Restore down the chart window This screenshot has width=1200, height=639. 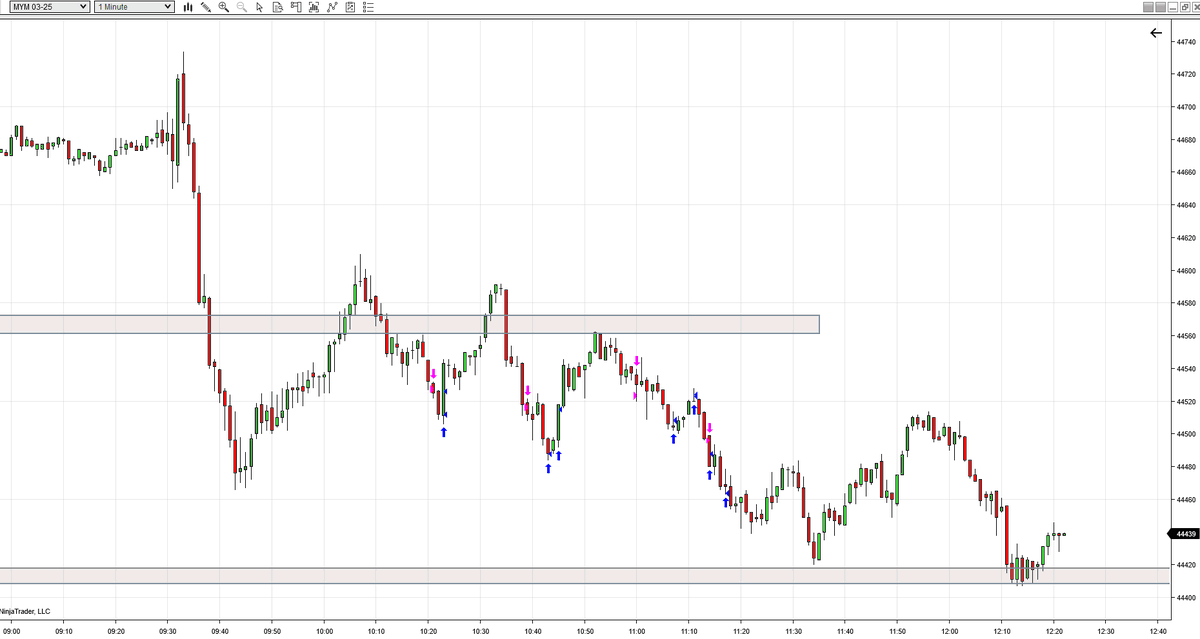coord(1184,7)
